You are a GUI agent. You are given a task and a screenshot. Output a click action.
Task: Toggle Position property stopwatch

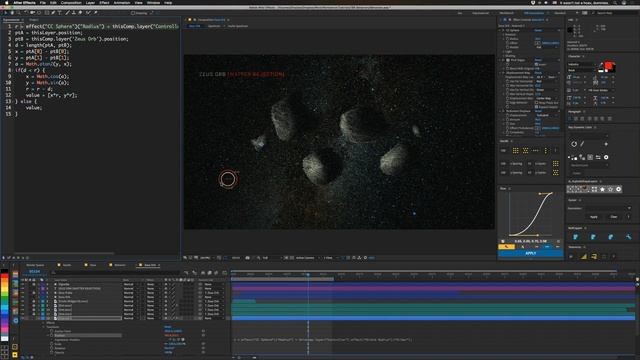(51, 335)
